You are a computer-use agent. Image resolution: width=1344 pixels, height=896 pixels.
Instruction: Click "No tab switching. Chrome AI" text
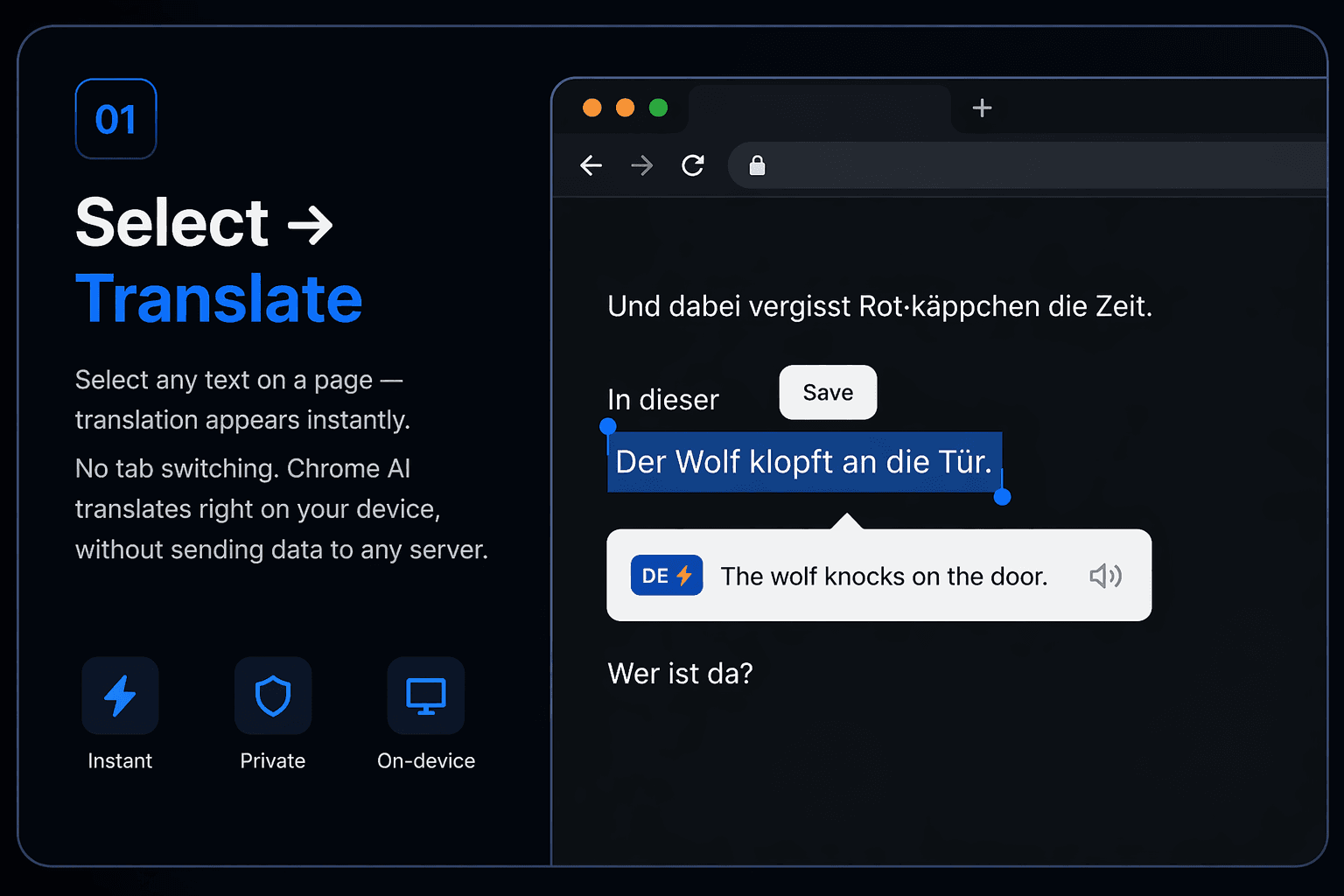coord(242,469)
